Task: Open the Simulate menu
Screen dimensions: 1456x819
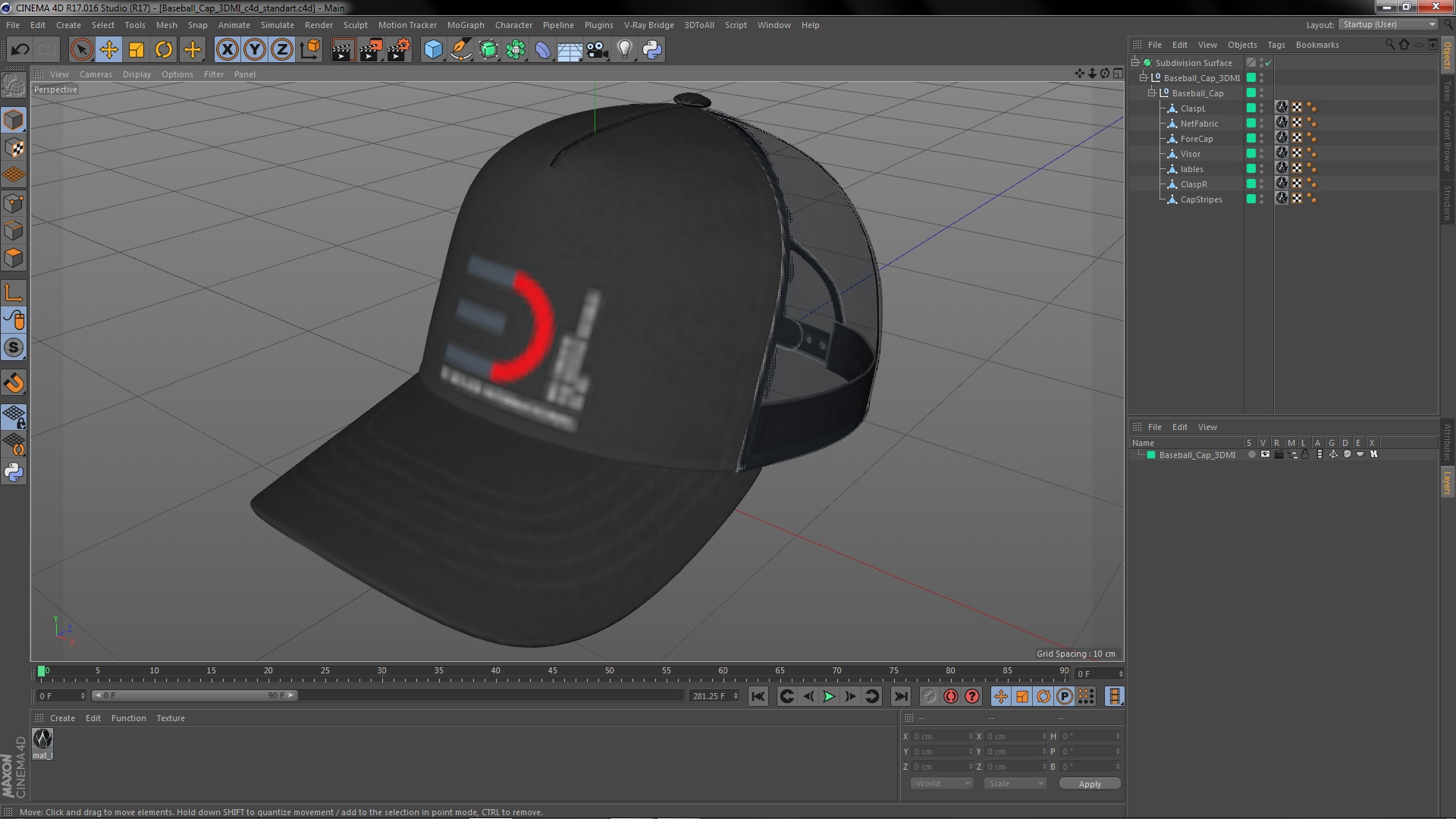Action: pyautogui.click(x=277, y=25)
